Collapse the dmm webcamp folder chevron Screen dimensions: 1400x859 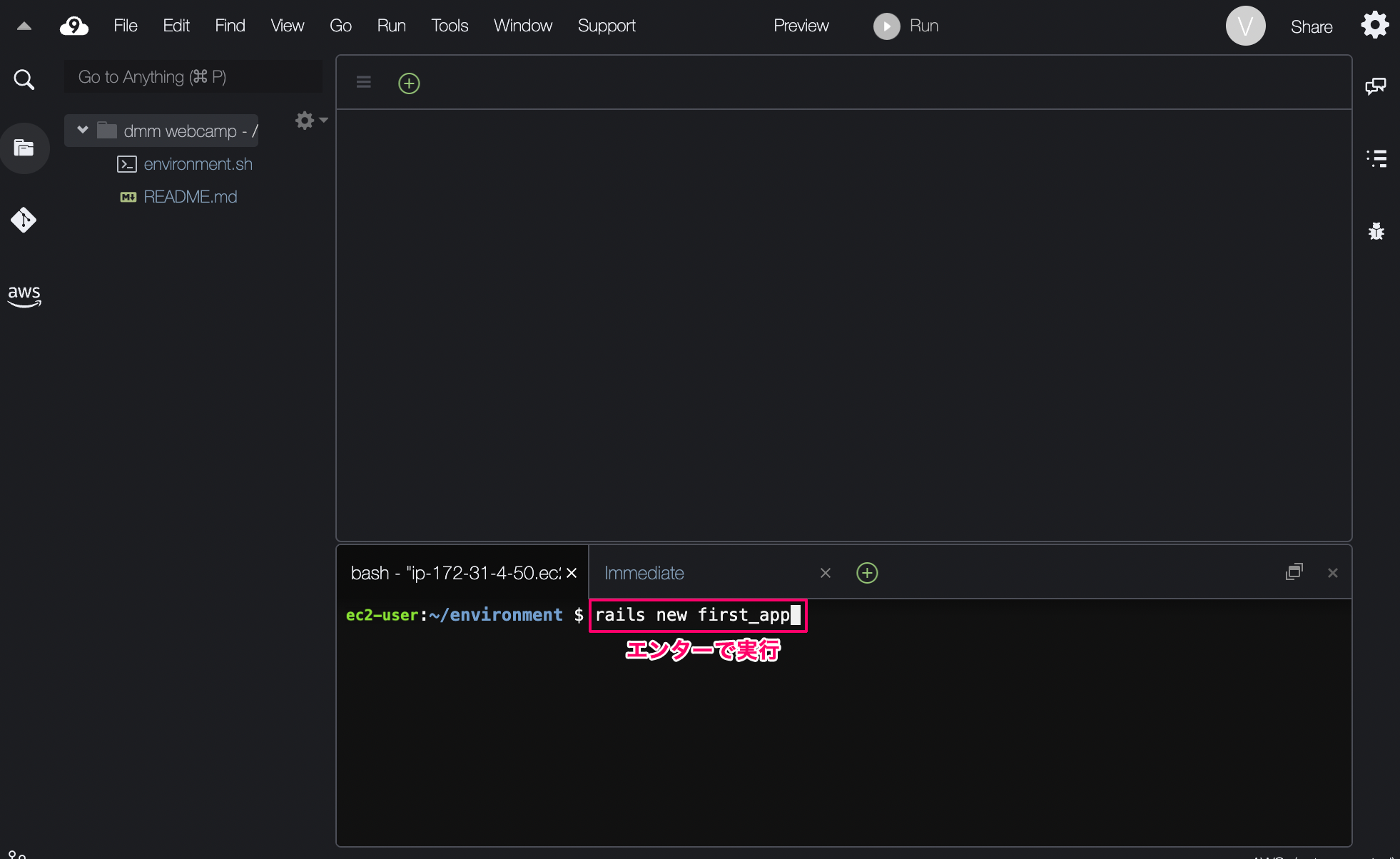coord(83,130)
